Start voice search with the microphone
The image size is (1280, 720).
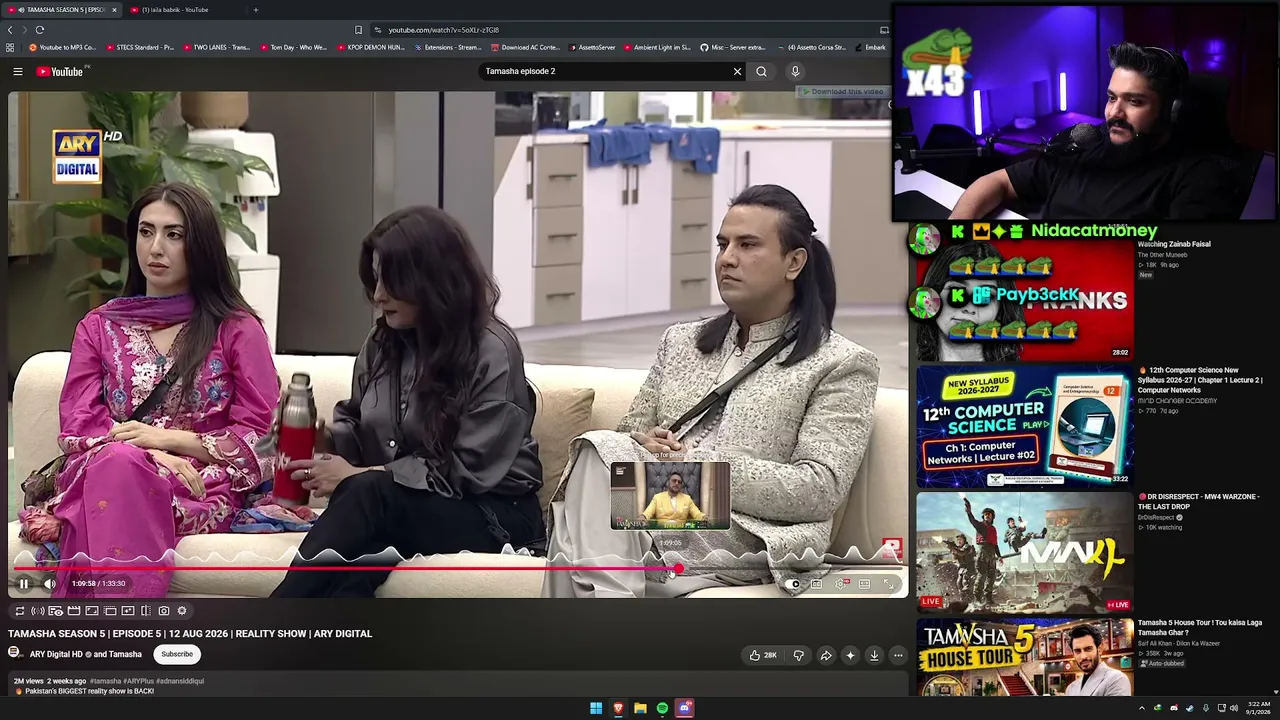click(x=795, y=71)
